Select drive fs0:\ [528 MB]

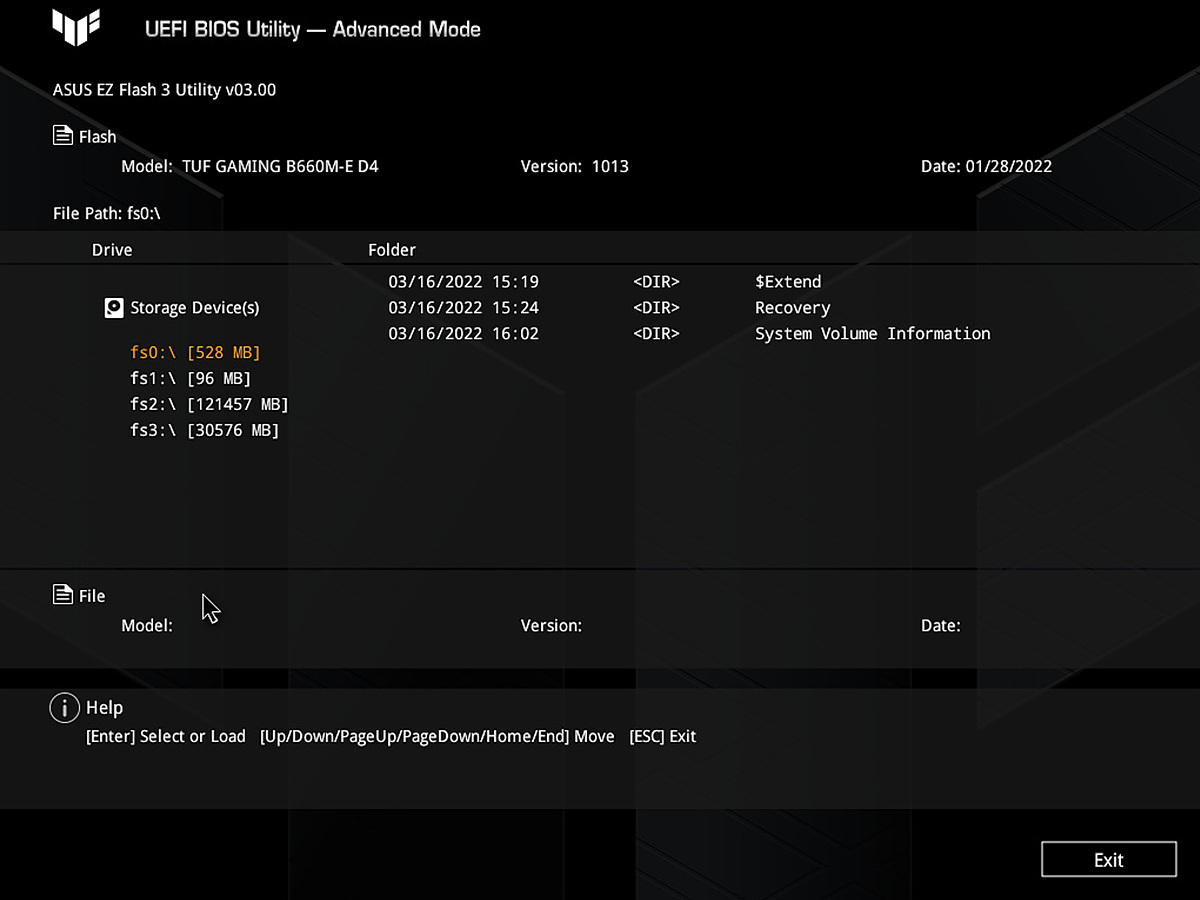(x=195, y=352)
